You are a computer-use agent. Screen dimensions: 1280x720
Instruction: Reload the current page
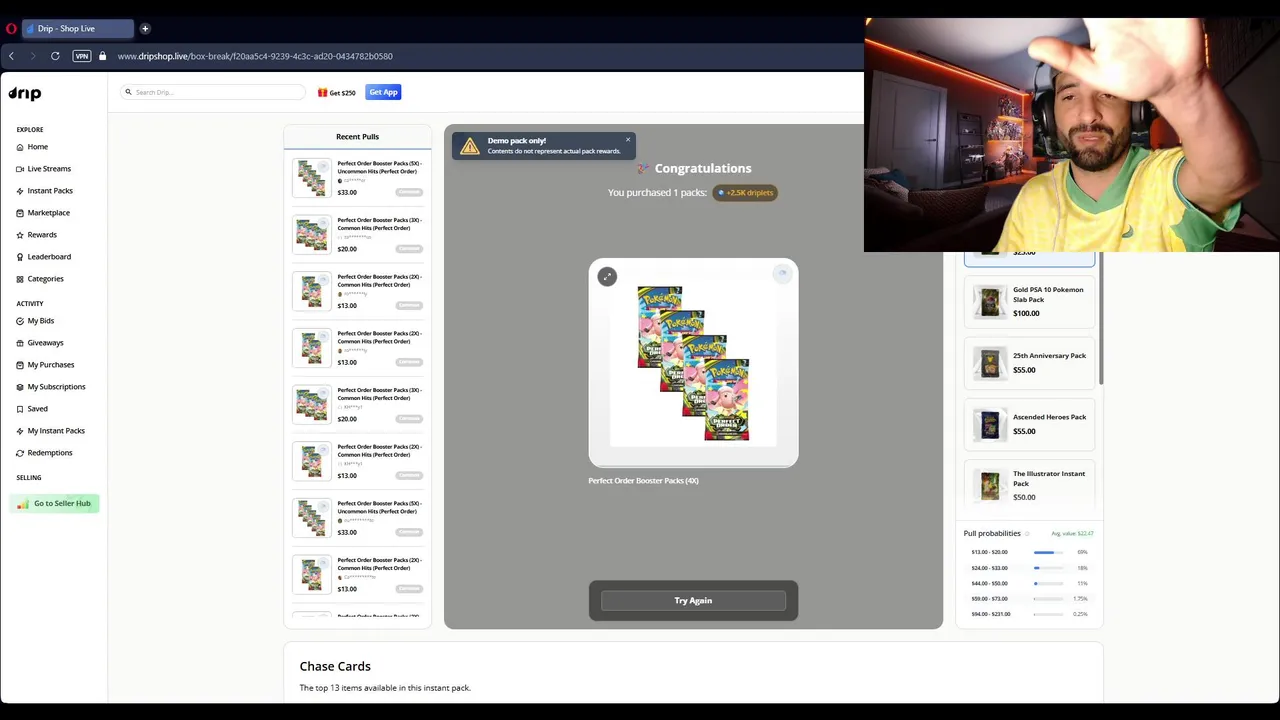[x=55, y=56]
